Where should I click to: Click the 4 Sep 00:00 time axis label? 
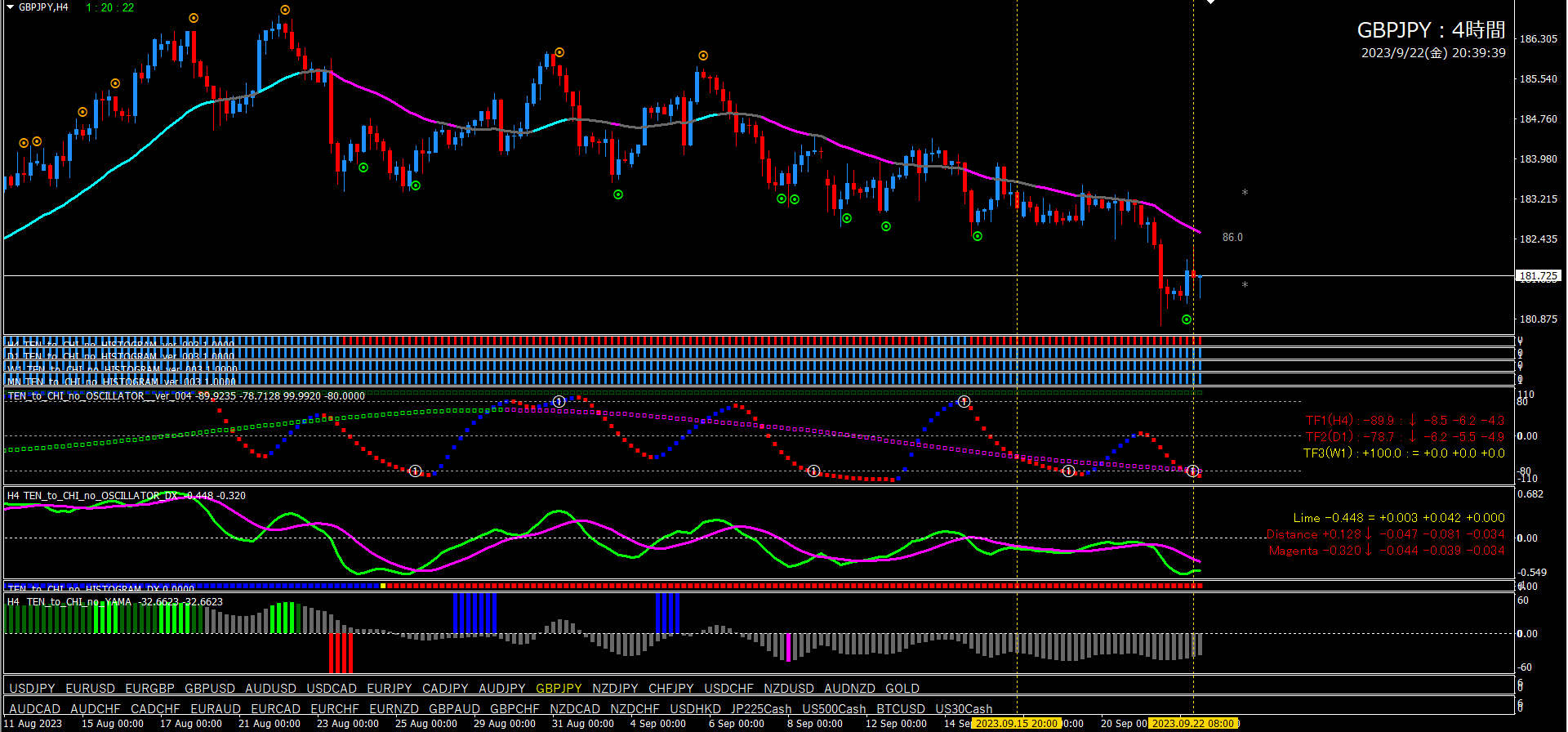pos(658,724)
